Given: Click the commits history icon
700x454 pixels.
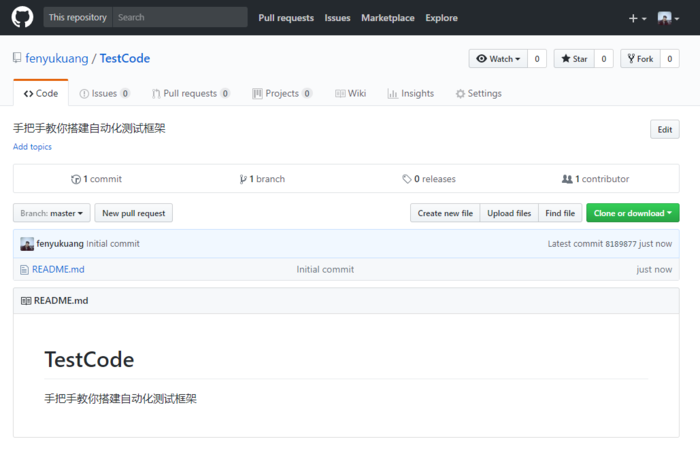Looking at the screenshot, I should pos(76,179).
